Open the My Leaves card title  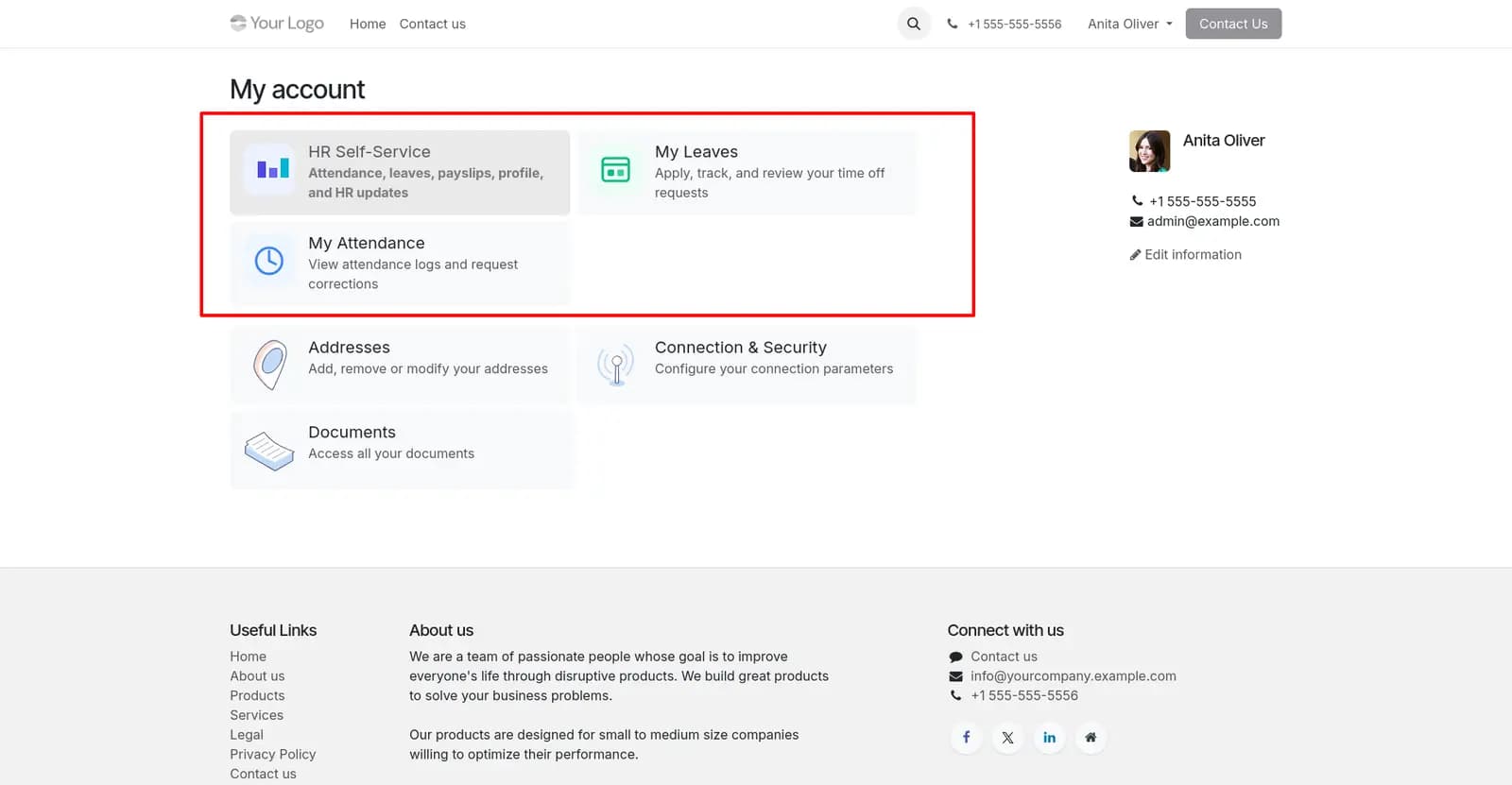[x=696, y=152]
